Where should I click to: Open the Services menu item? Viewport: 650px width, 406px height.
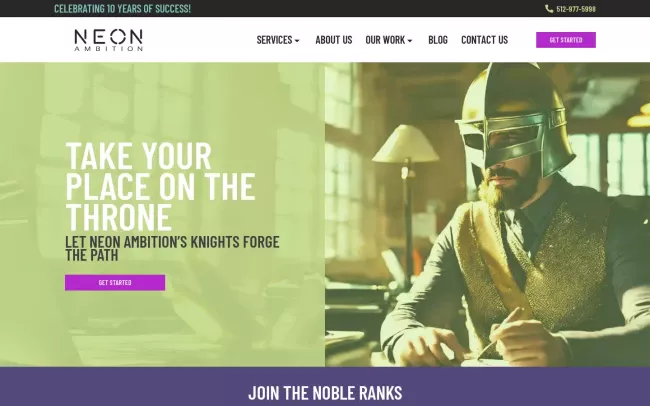point(274,40)
